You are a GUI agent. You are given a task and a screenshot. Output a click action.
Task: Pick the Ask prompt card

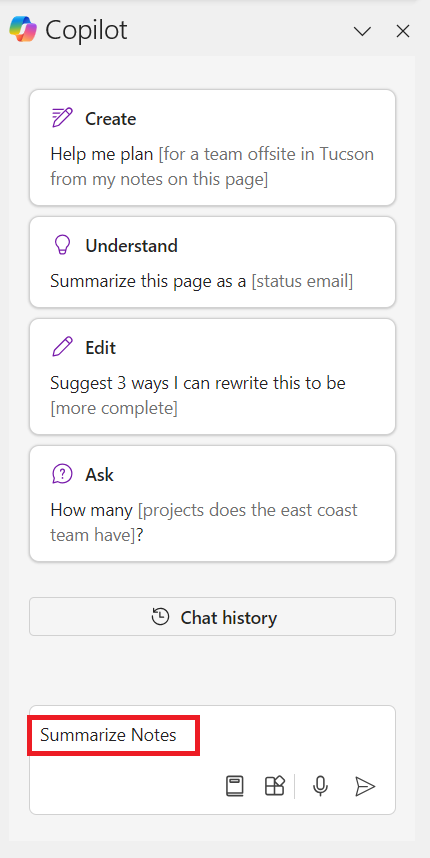[x=212, y=503]
